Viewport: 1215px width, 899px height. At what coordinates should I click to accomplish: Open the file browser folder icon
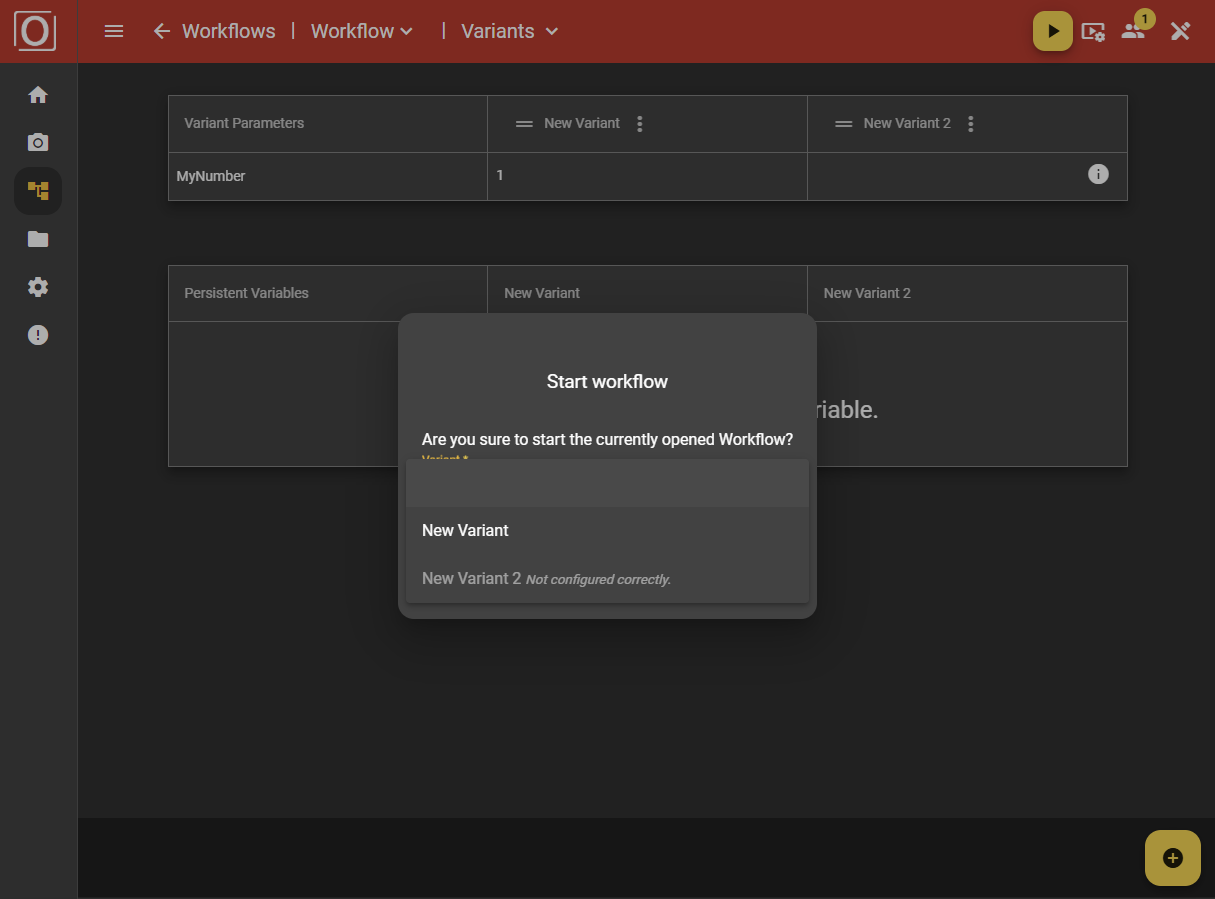(x=37, y=238)
